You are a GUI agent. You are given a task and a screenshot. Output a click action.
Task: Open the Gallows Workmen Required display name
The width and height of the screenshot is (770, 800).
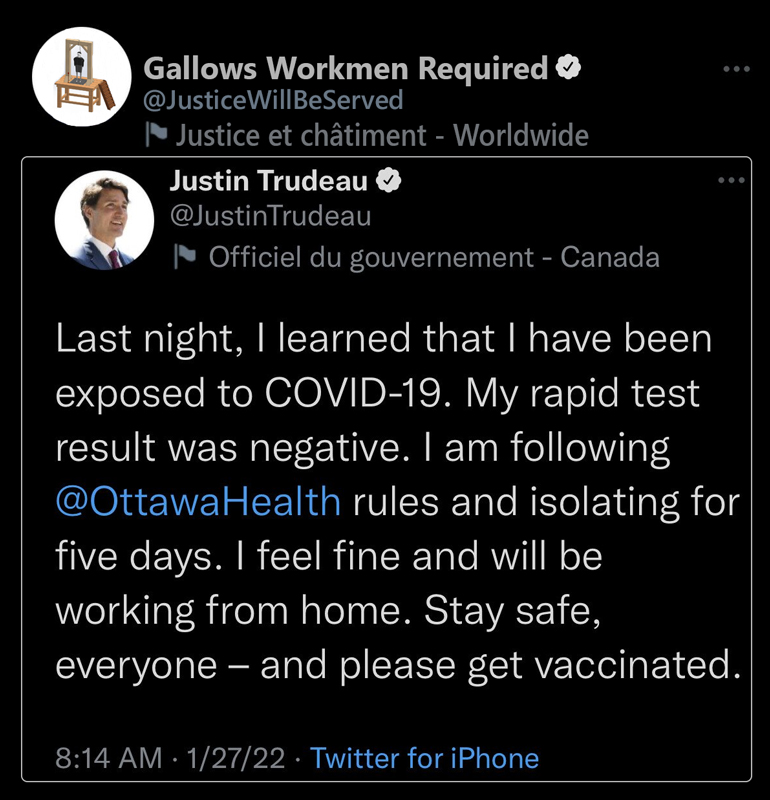pos(345,69)
